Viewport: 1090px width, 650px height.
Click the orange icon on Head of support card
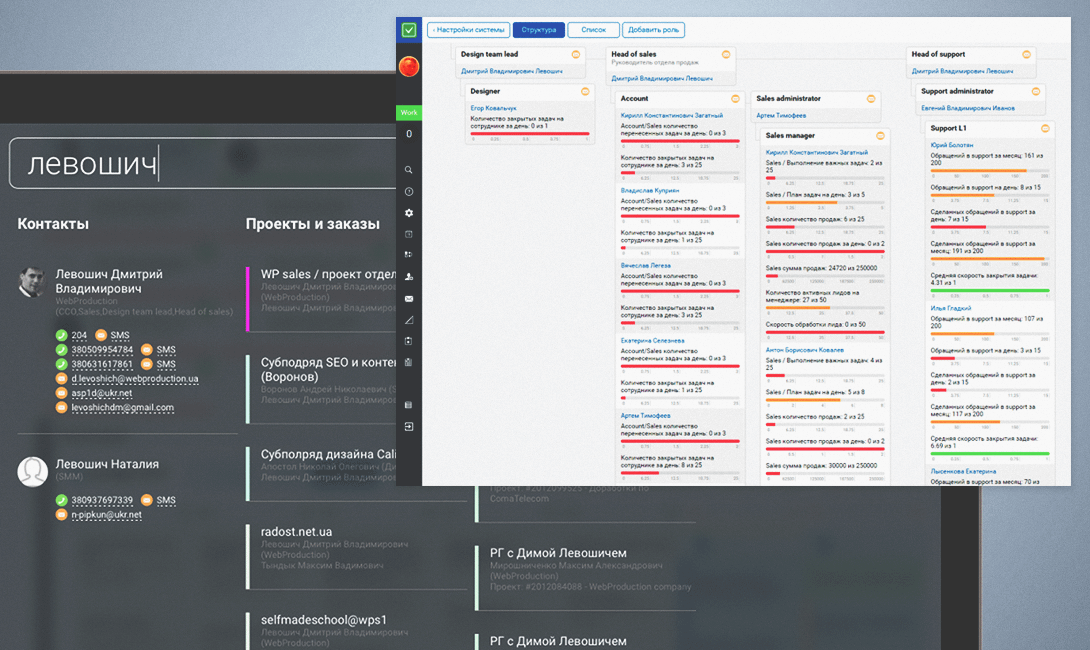pyautogui.click(x=1026, y=54)
